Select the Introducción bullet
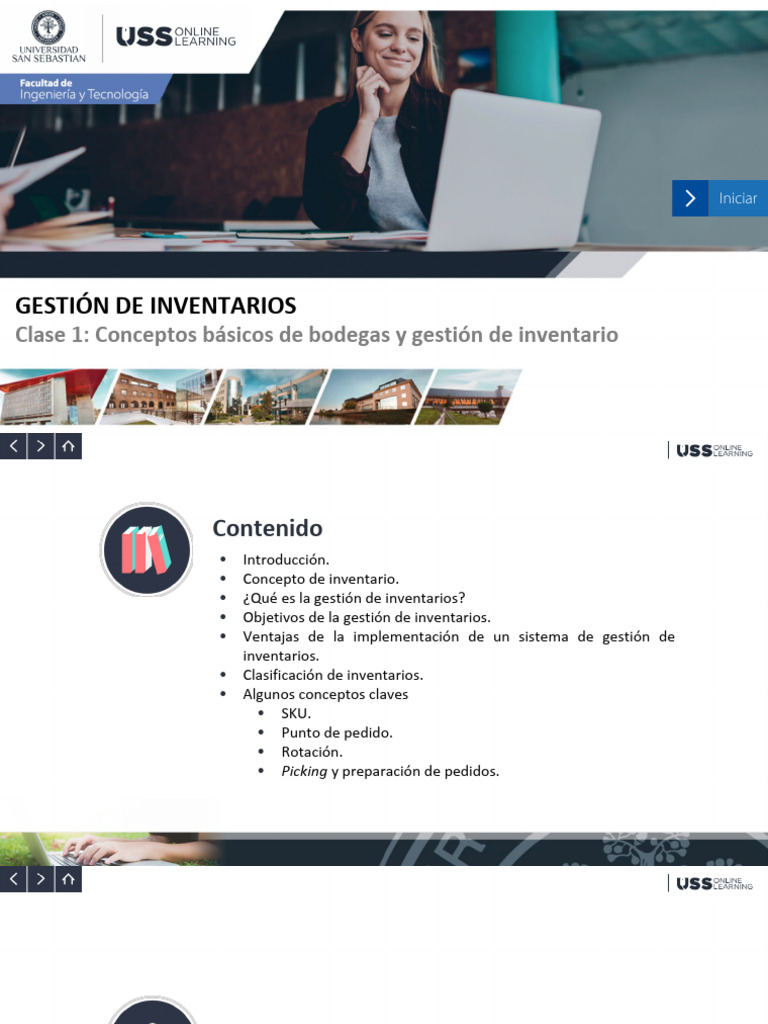The width and height of the screenshot is (768, 1024). (286, 560)
